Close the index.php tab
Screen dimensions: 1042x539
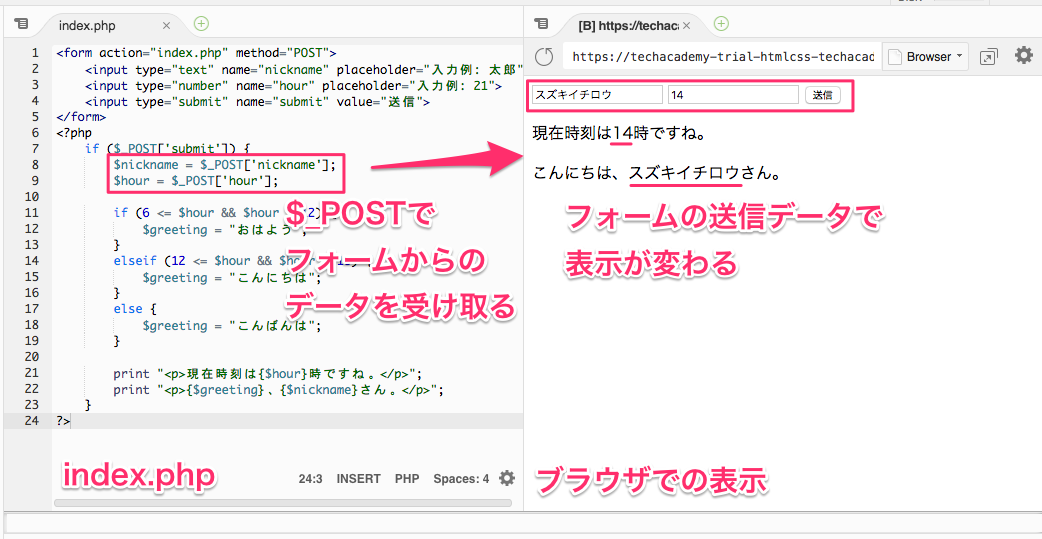tap(167, 25)
